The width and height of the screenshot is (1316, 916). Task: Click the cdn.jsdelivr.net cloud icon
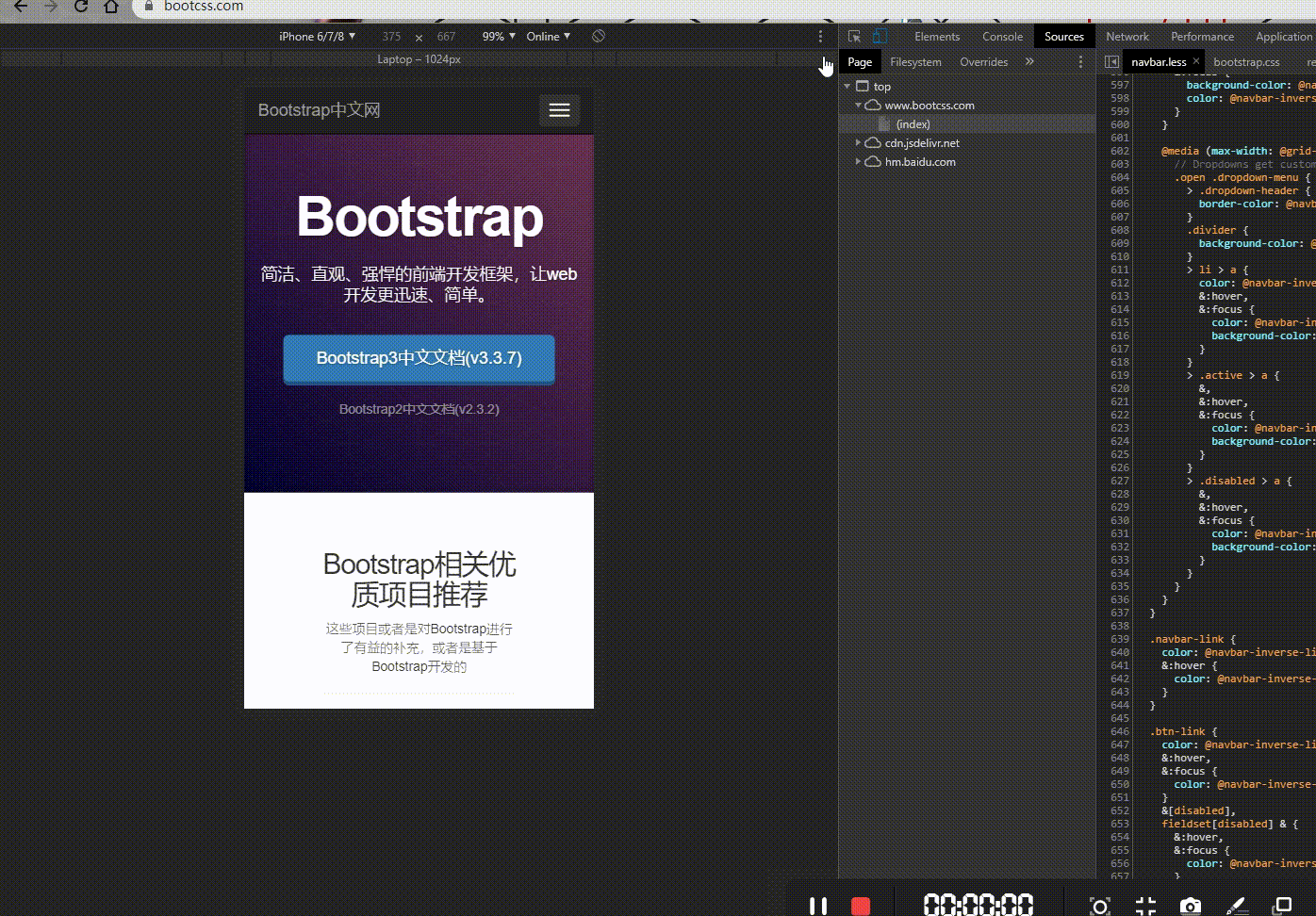point(873,142)
